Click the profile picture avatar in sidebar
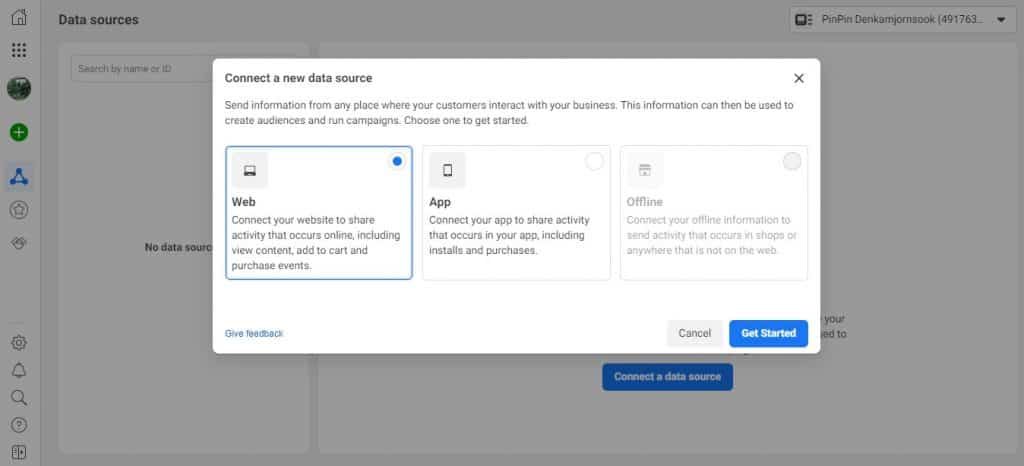The height and width of the screenshot is (466, 1024). tap(19, 88)
